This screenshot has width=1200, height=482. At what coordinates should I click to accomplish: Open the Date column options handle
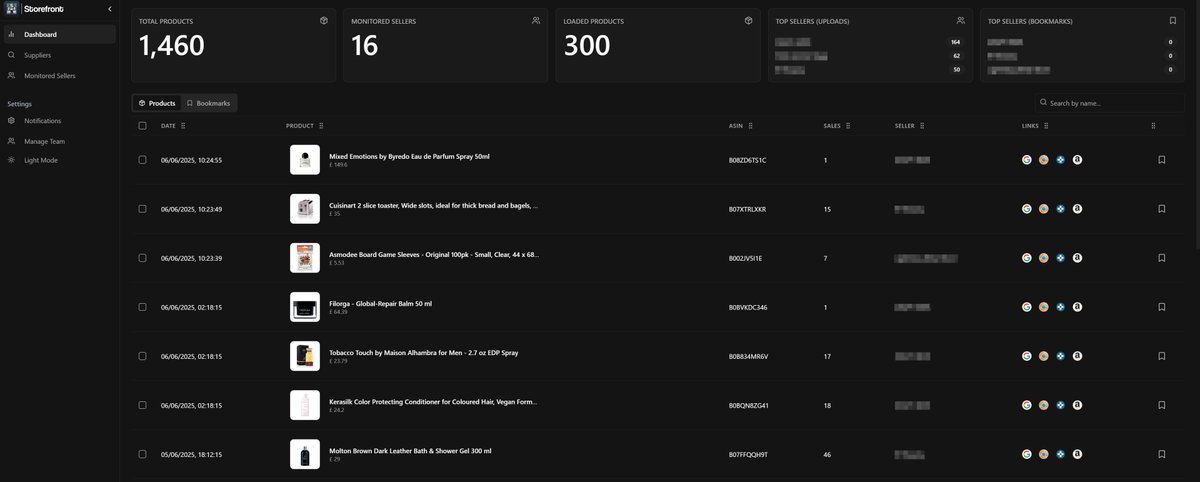183,126
